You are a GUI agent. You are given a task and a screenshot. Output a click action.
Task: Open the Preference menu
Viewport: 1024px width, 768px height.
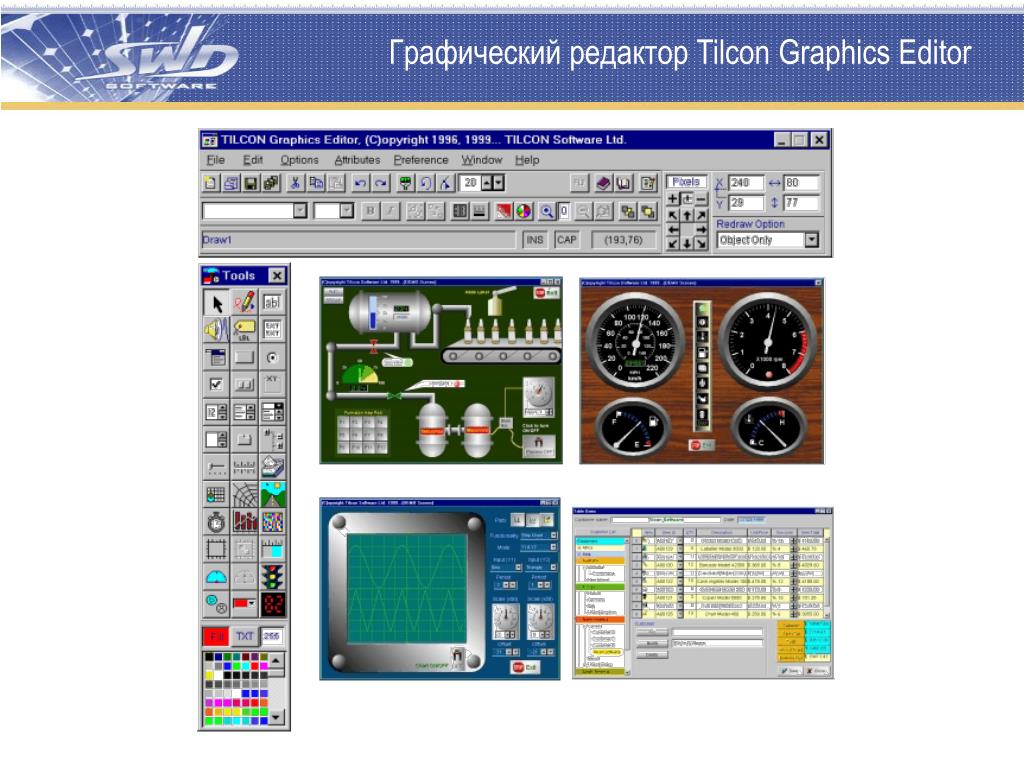click(421, 160)
